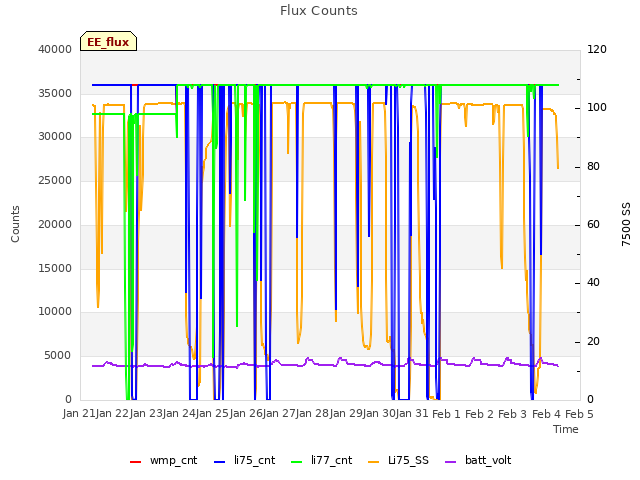The image size is (640, 480).
Task: Click the Jan 25 date tick label
Action: [213, 413]
